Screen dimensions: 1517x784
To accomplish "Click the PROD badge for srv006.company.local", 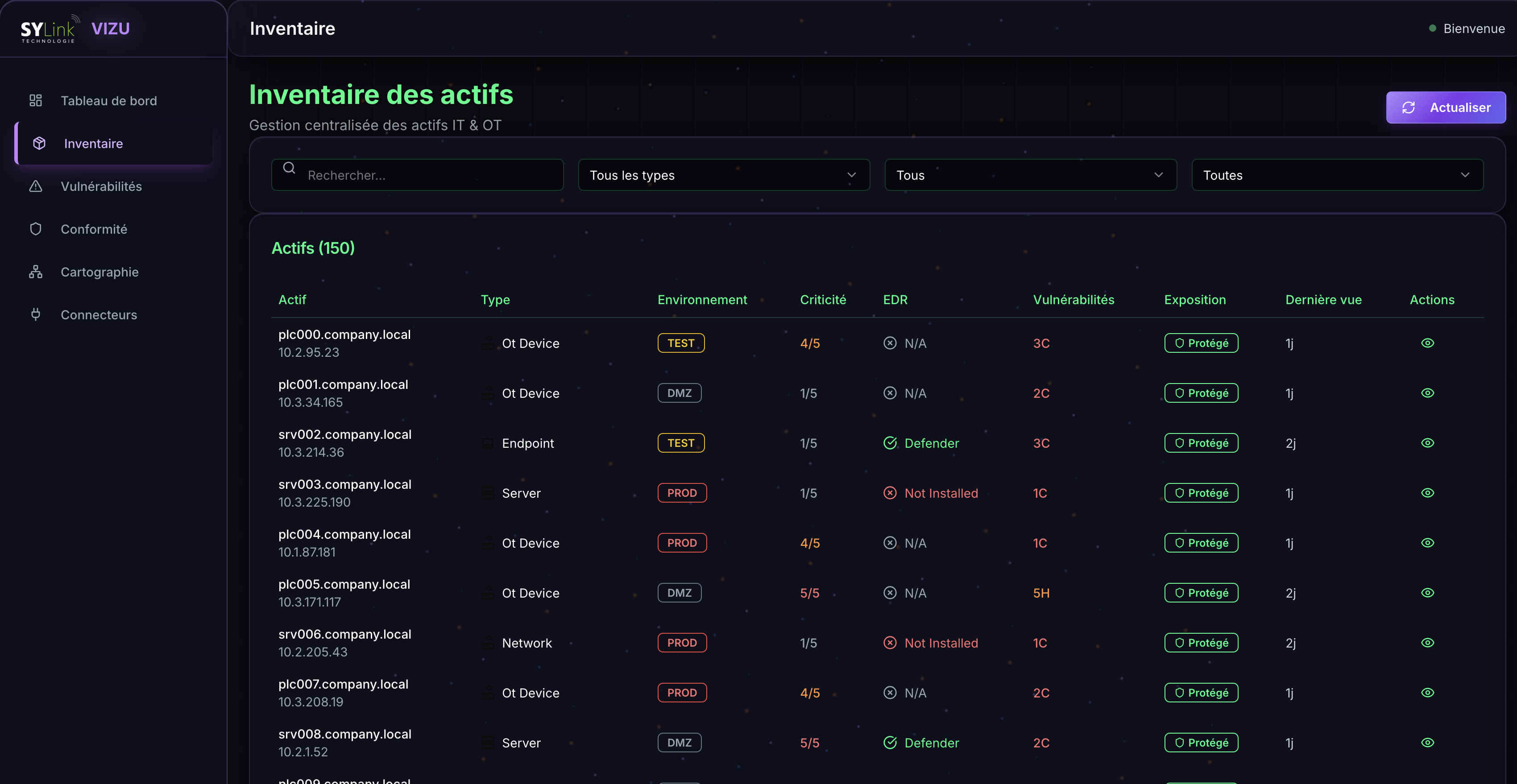I will [682, 643].
